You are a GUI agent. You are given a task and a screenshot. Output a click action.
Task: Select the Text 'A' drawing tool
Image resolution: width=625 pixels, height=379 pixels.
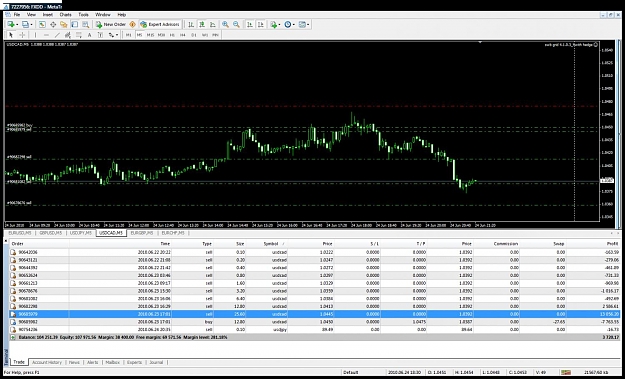[89, 35]
